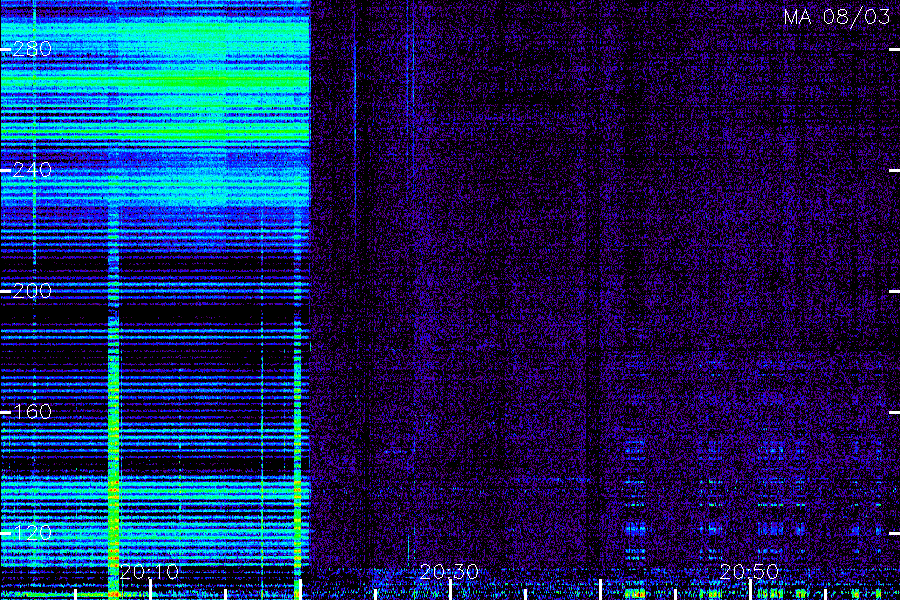Click the MA 08/03 date label
Image resolution: width=900 pixels, height=600 pixels.
pos(837,17)
